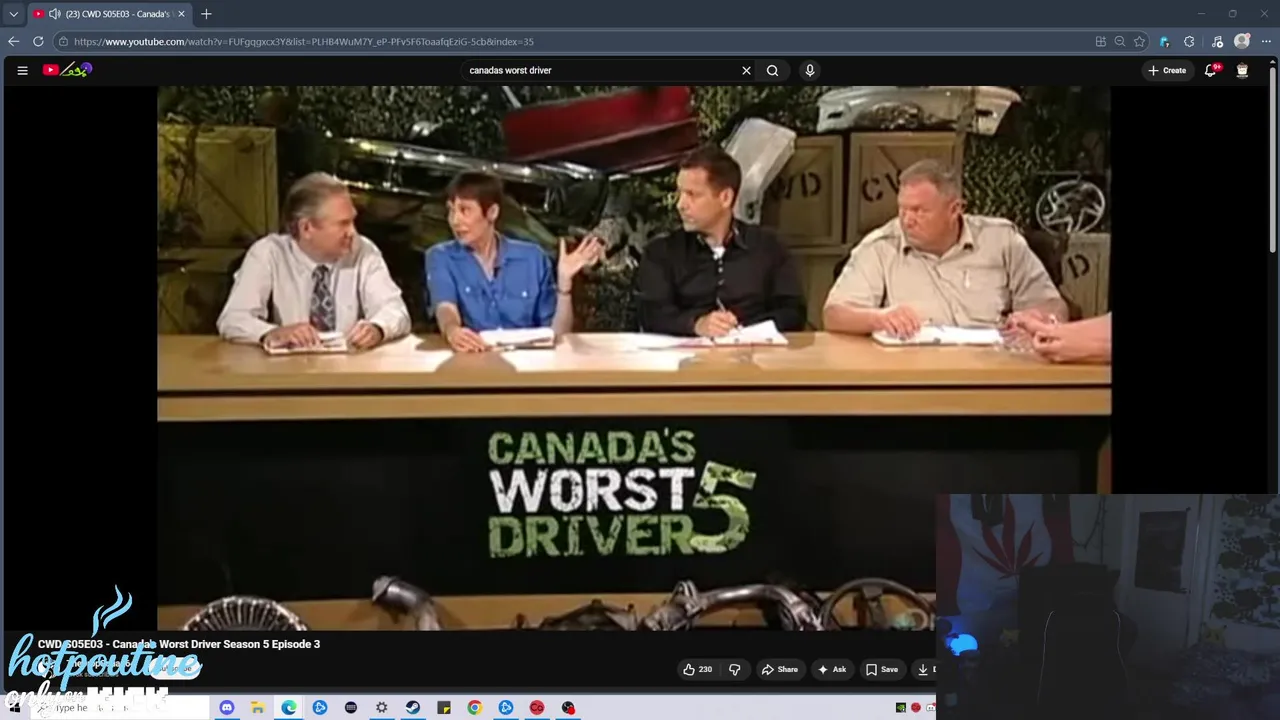Open the Extensions puzzle icon
Image resolution: width=1280 pixels, height=720 pixels.
click(1189, 41)
